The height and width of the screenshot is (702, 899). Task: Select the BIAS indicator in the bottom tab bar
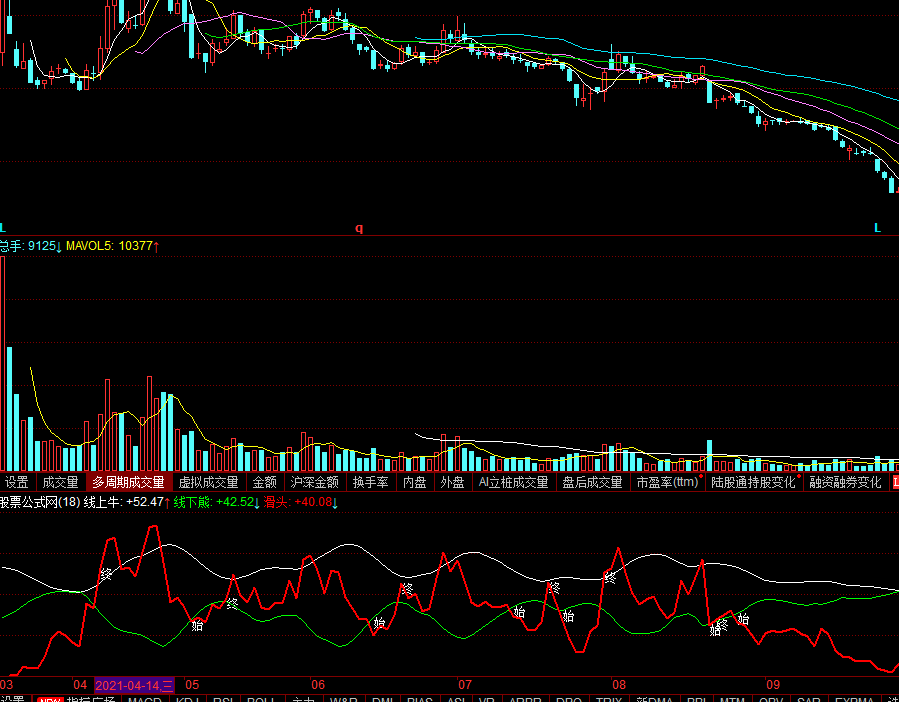(x=420, y=699)
